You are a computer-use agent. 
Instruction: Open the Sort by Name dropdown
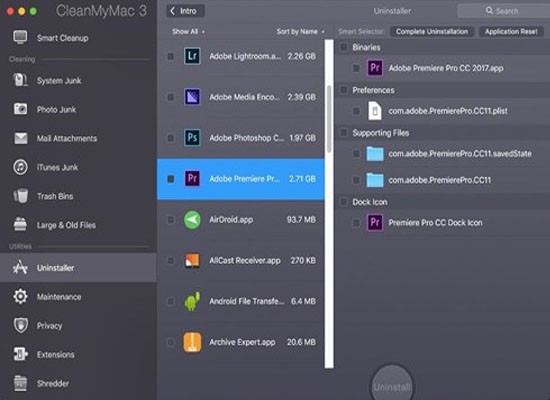(x=300, y=32)
